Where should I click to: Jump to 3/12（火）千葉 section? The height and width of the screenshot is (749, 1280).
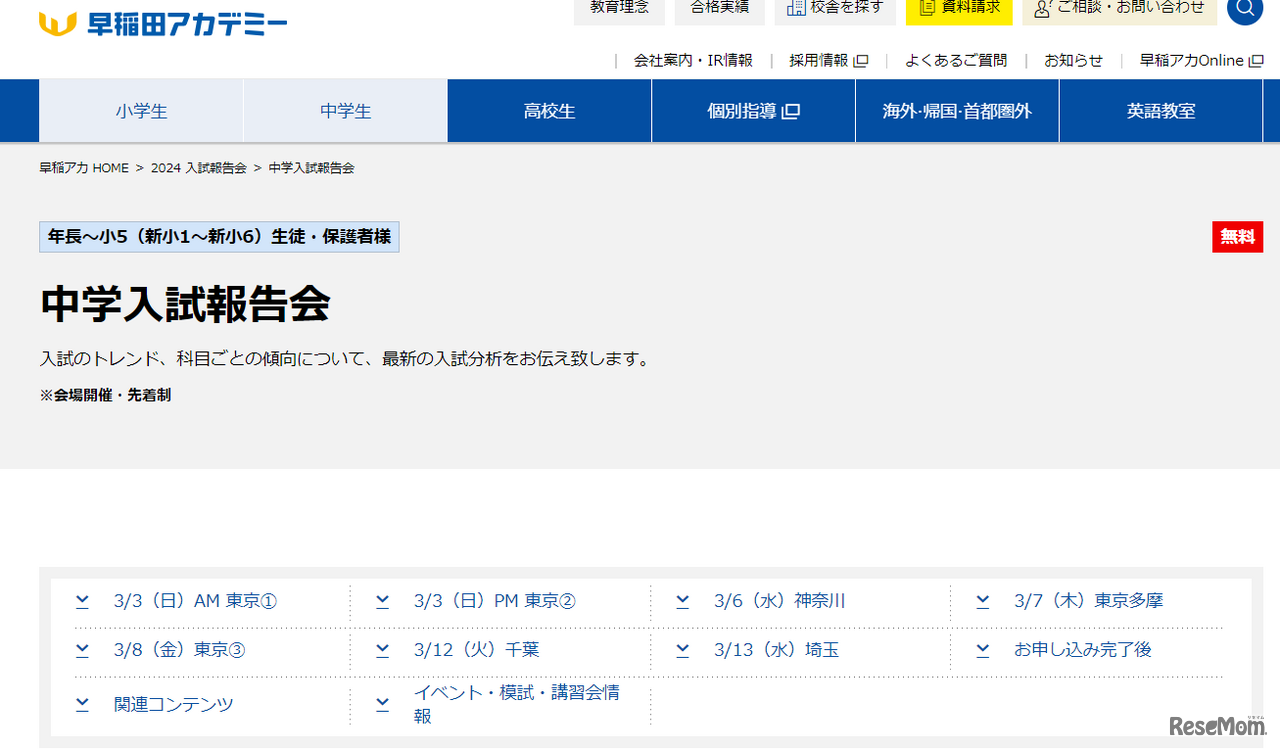pos(477,650)
